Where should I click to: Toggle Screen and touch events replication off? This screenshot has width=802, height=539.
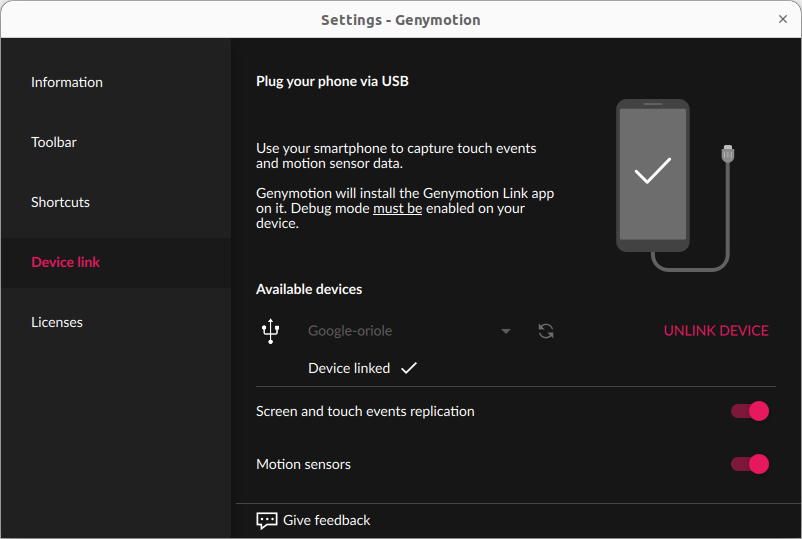(749, 411)
